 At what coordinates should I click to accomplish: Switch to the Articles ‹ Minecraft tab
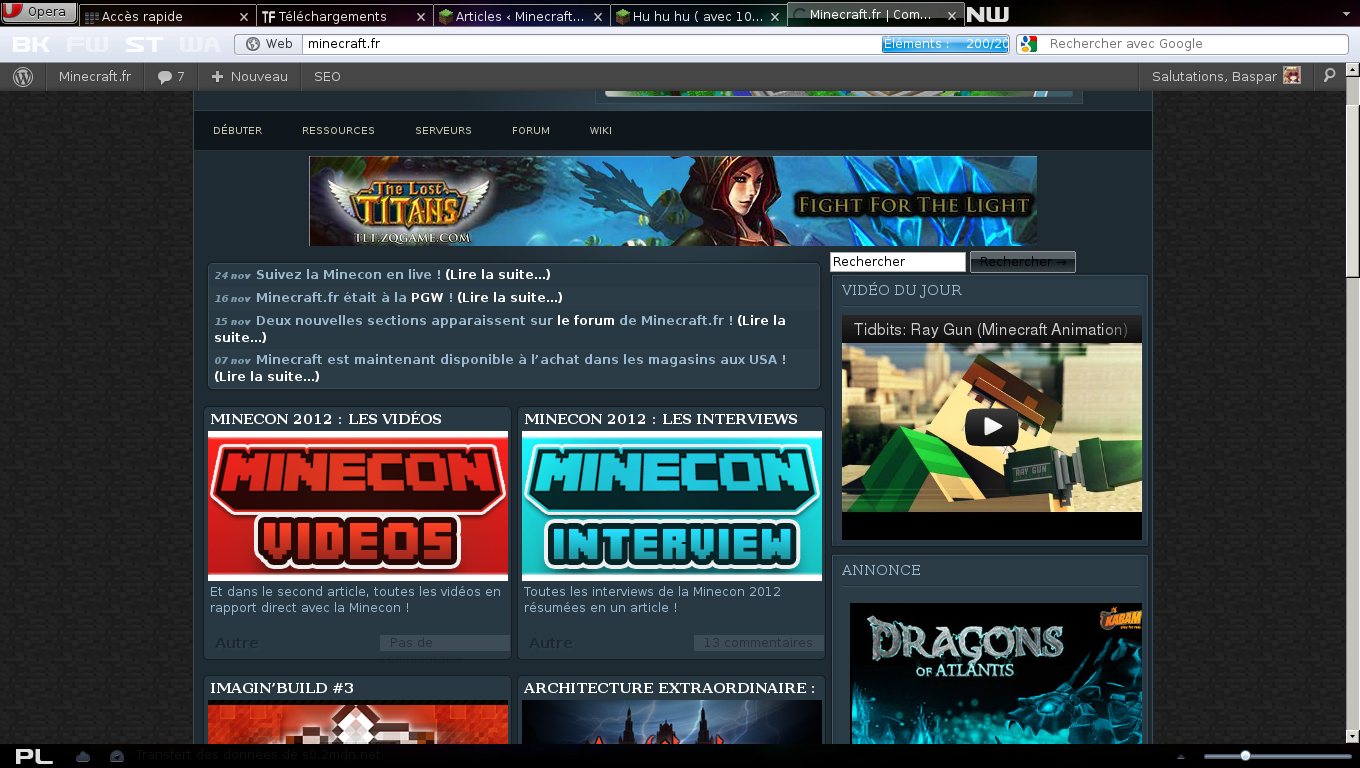pos(520,16)
